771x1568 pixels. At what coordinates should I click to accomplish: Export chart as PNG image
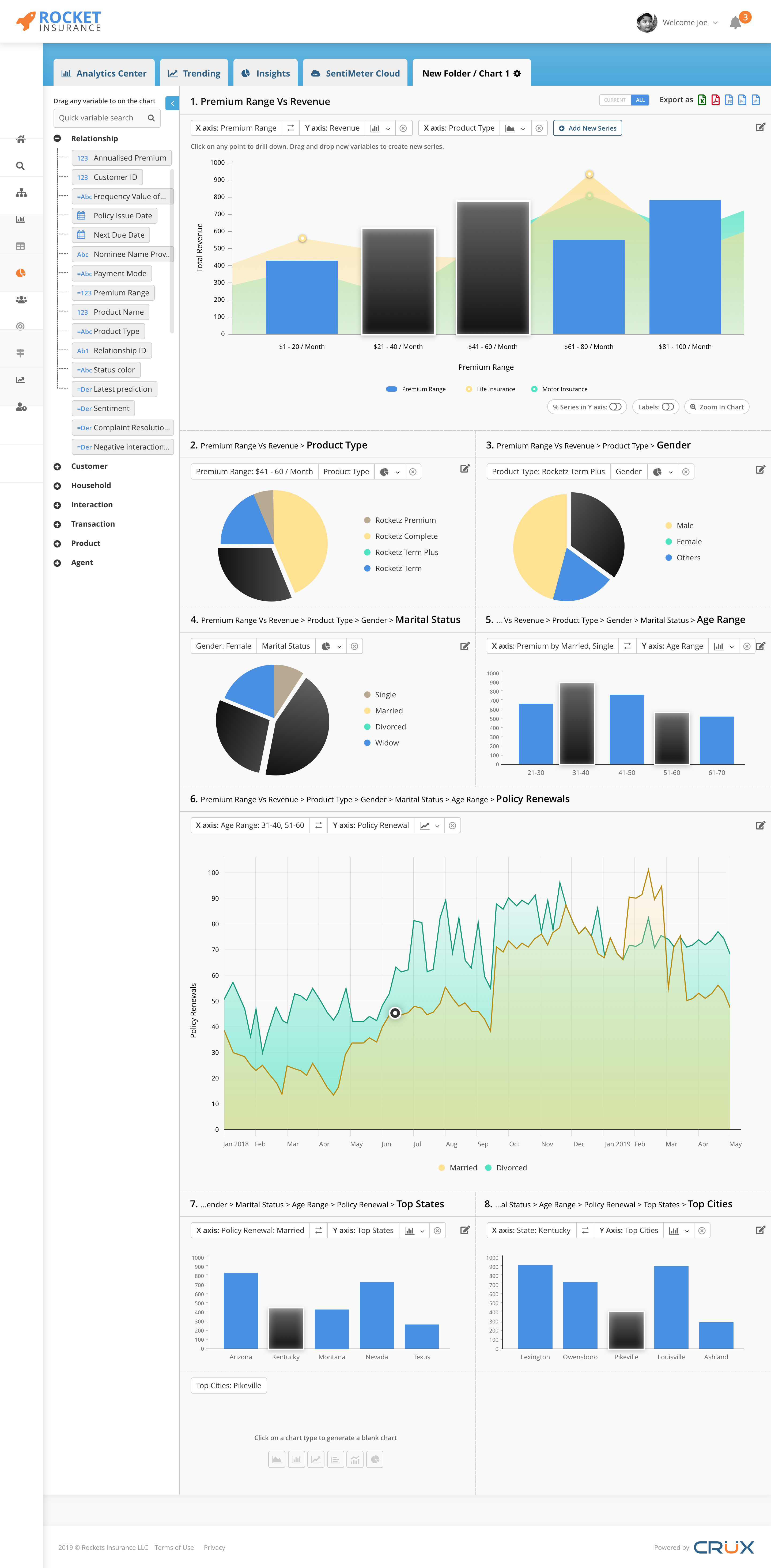click(x=742, y=100)
